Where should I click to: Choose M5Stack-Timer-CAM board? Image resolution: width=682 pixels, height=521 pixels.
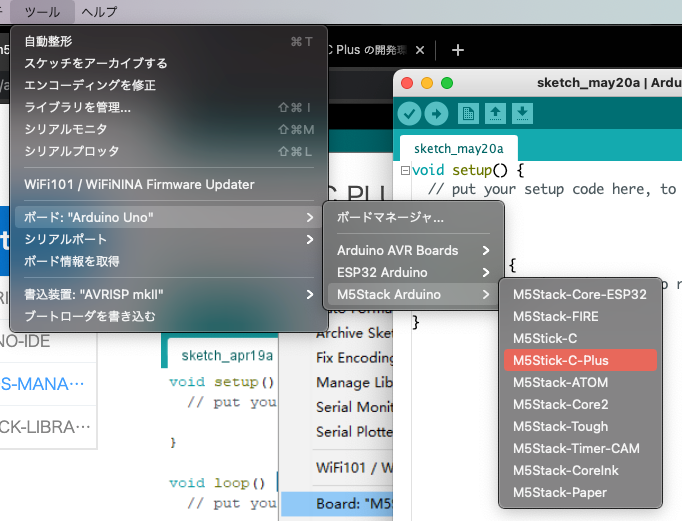(580, 448)
